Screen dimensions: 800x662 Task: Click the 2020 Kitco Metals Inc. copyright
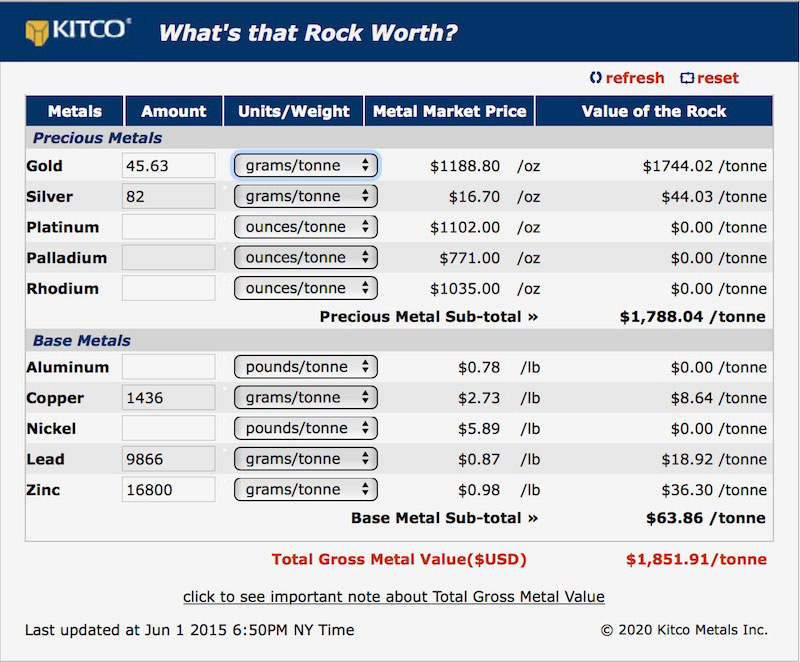coord(684,630)
